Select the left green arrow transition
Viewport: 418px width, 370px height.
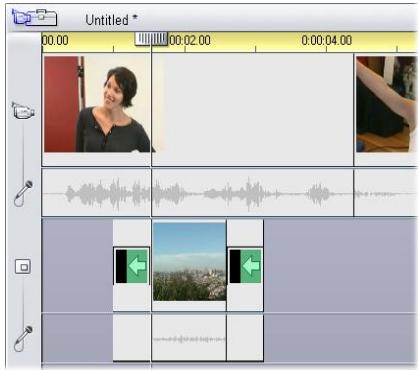tap(132, 266)
